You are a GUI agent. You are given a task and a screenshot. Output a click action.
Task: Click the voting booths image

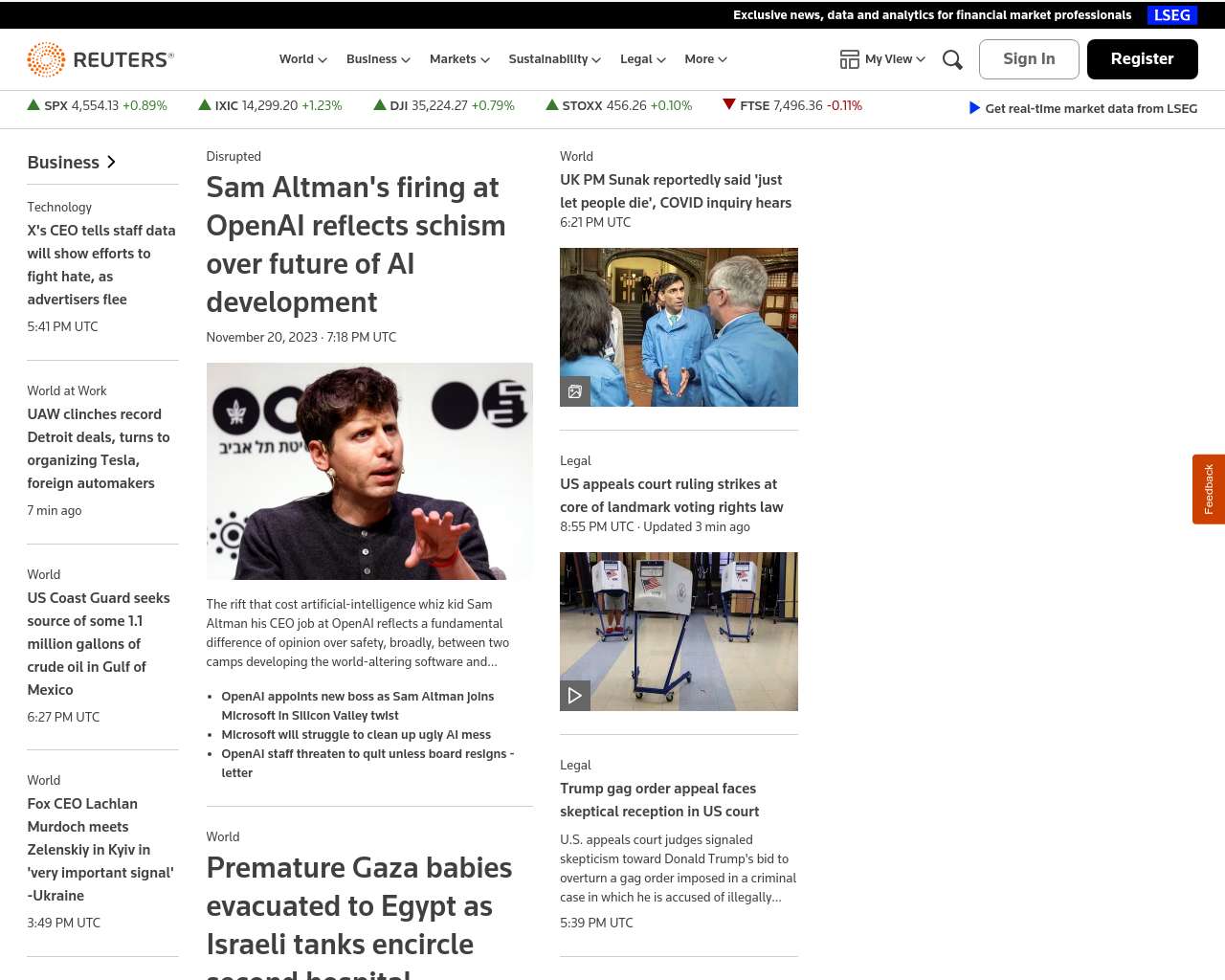pos(679,632)
